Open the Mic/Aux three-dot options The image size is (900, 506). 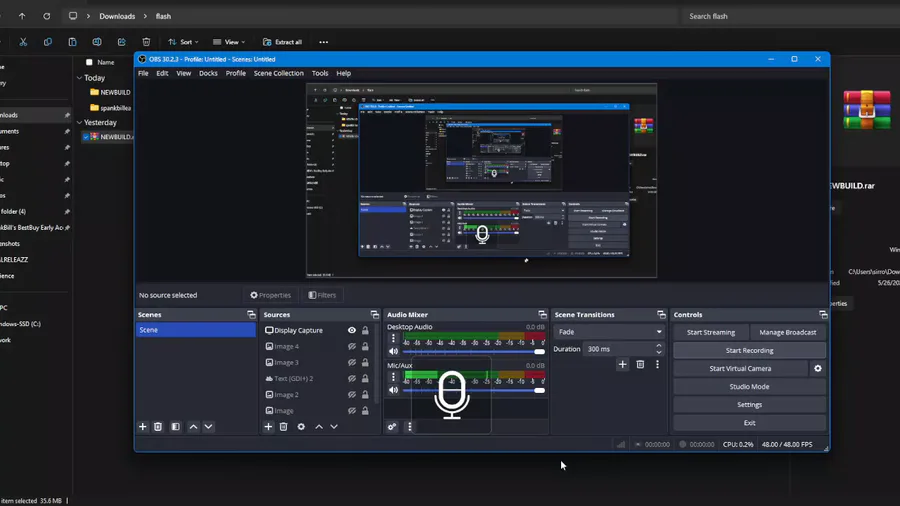click(x=393, y=377)
